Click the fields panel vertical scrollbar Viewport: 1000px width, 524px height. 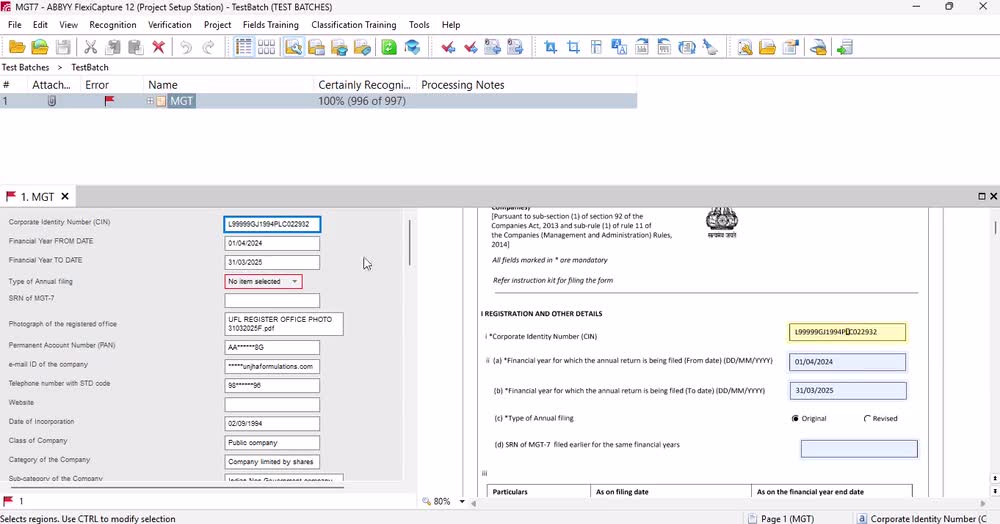[x=409, y=243]
